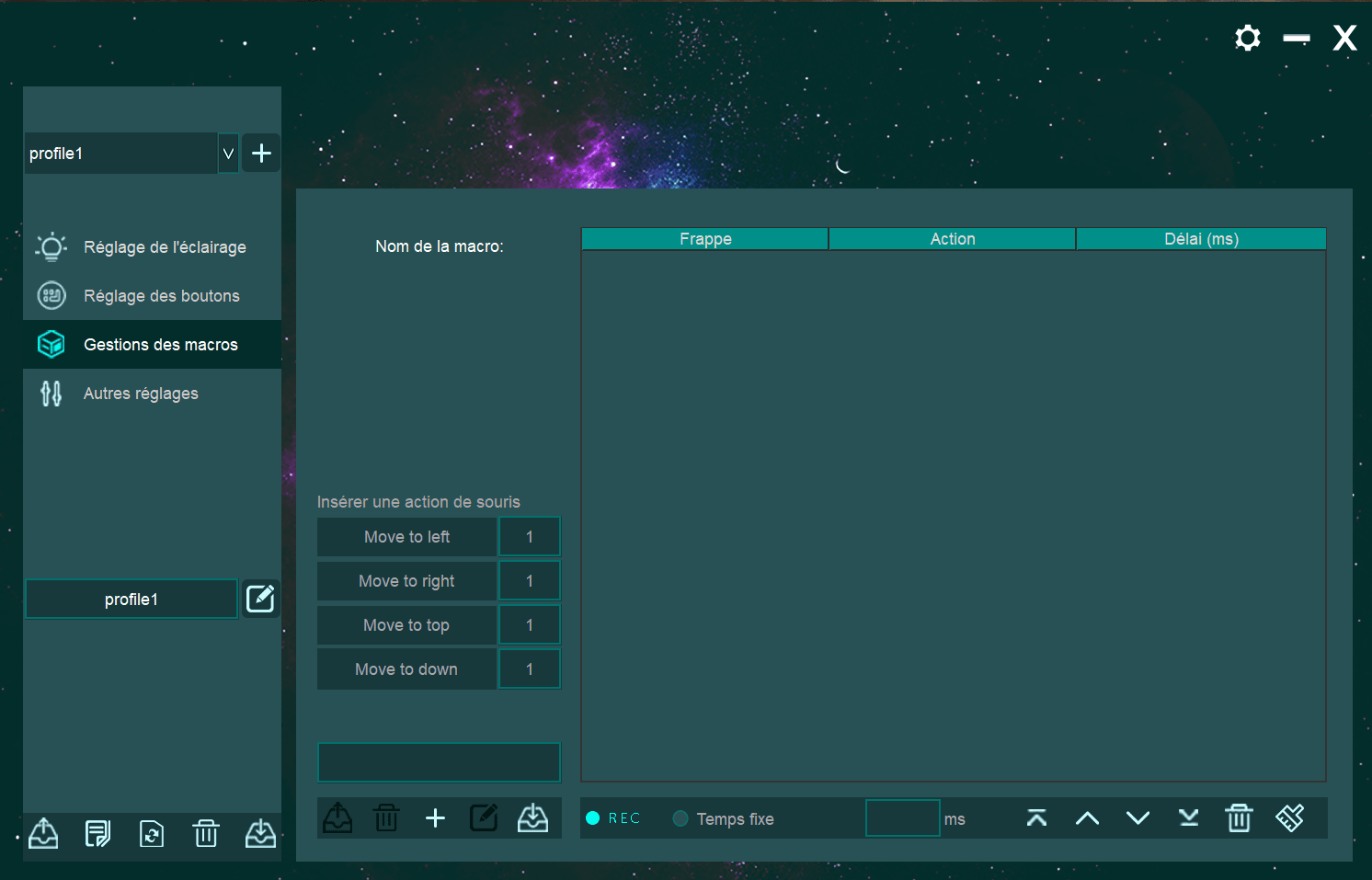Click the sliders icon for other settings
1372x880 pixels.
tap(51, 394)
